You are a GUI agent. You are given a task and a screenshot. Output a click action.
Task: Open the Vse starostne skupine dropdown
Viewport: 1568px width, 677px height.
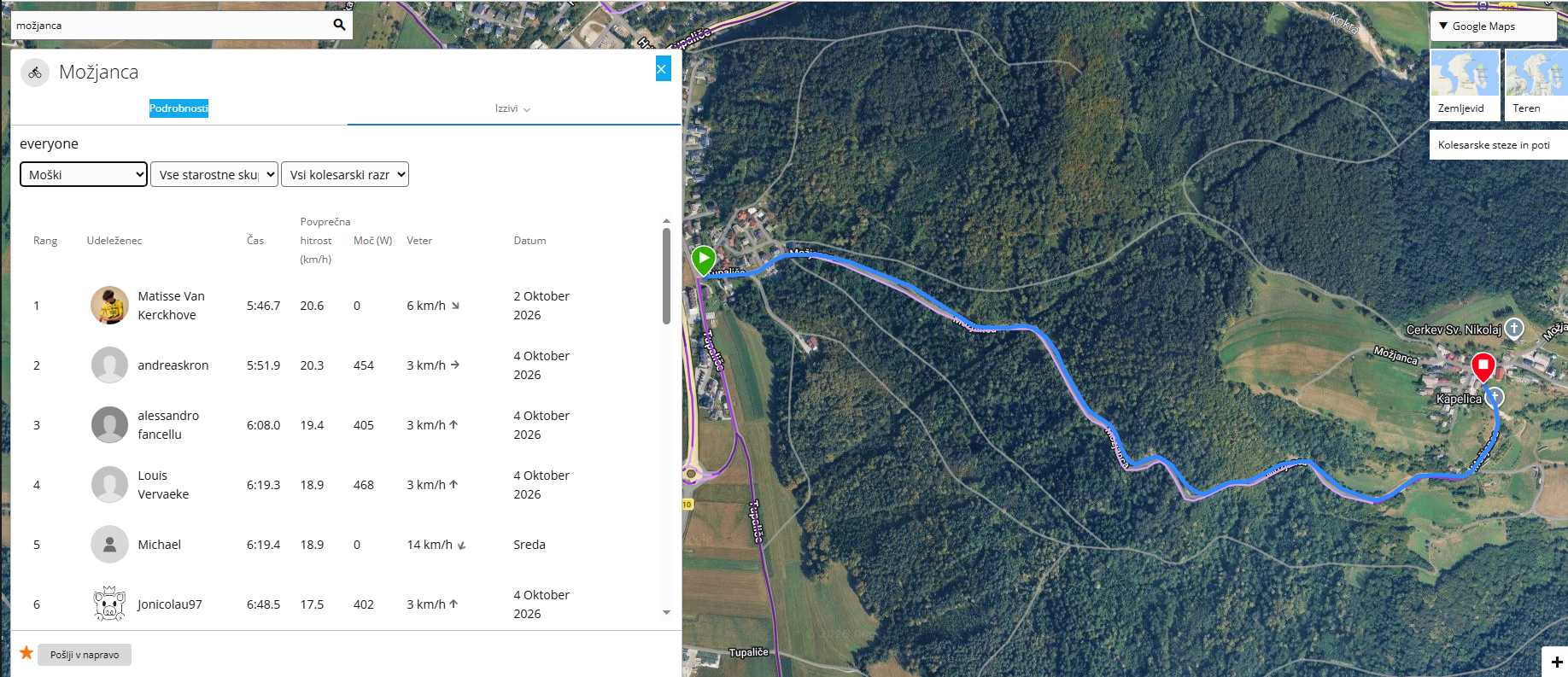(x=214, y=174)
